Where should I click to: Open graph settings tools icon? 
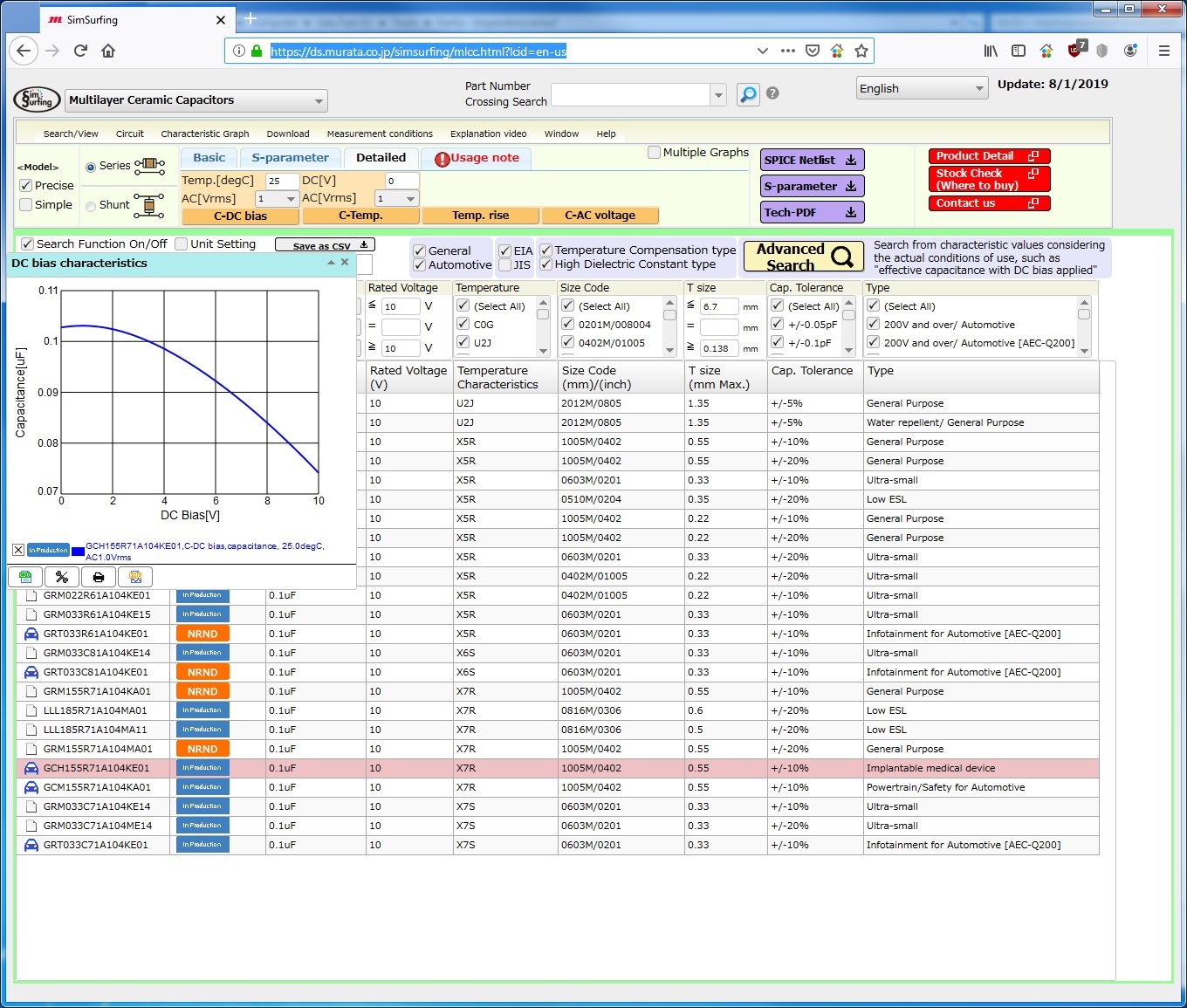tap(61, 577)
